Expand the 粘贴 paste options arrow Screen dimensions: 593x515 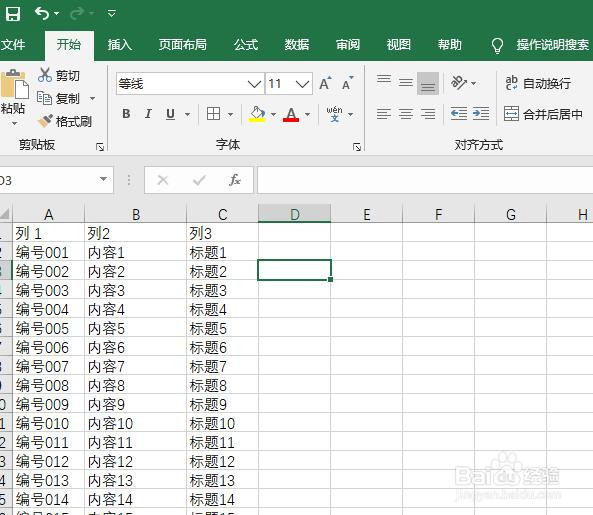pyautogui.click(x=14, y=123)
